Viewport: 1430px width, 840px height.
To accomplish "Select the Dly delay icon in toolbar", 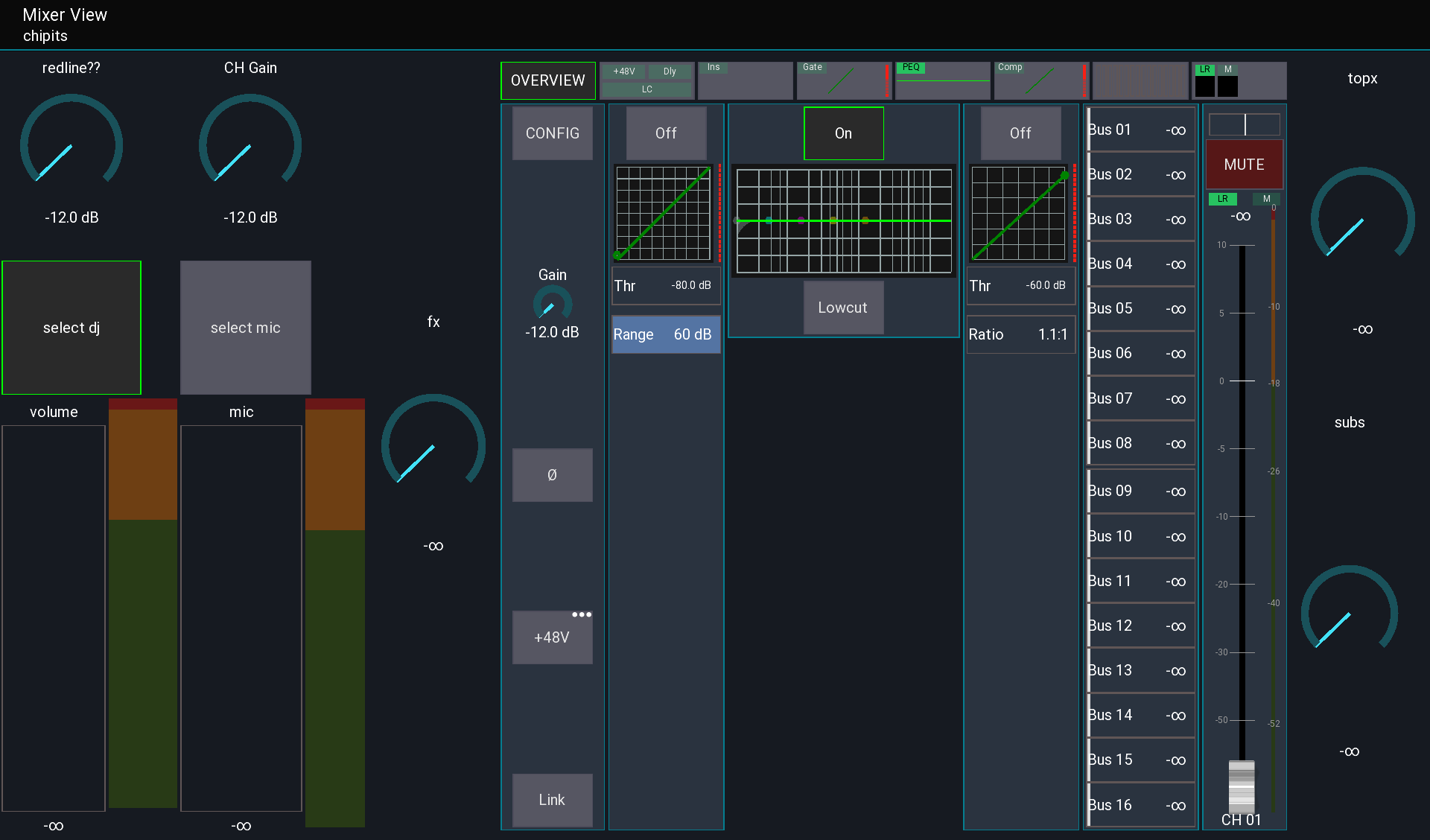I will [669, 71].
